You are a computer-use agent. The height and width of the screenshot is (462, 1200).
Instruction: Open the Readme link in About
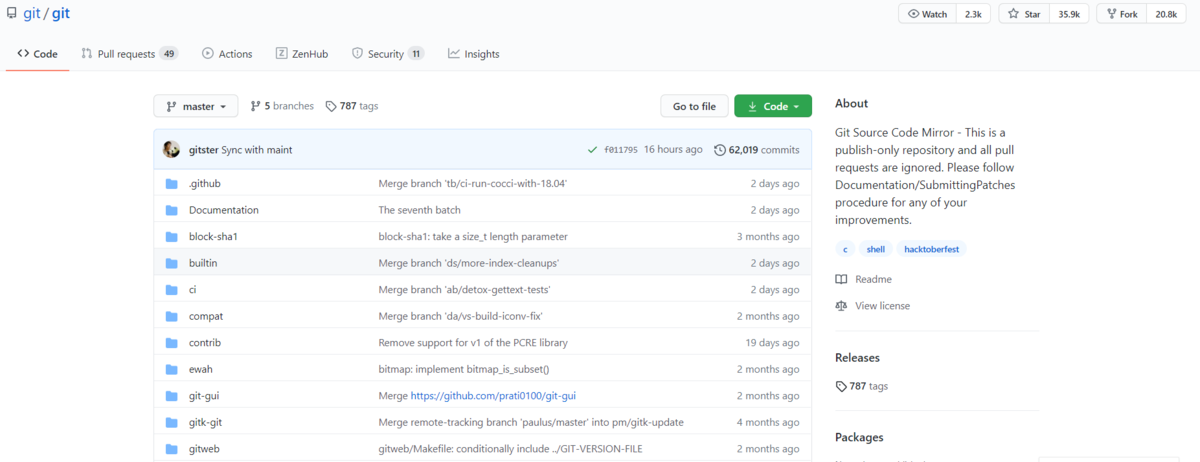864,279
